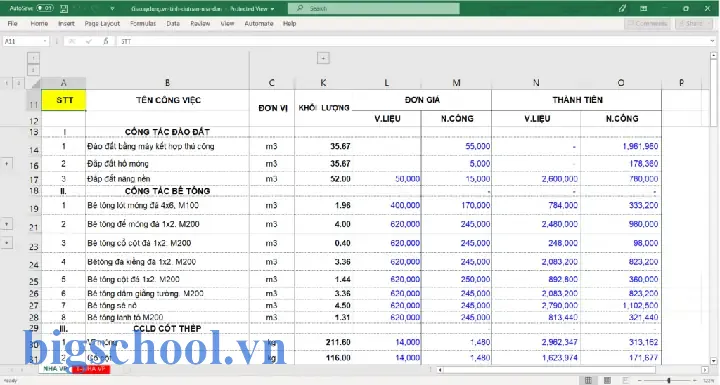Click cell 'Bê tông lót móng đá 4x6, M100'
Image resolution: width=720 pixels, height=385 pixels.
[x=168, y=205]
